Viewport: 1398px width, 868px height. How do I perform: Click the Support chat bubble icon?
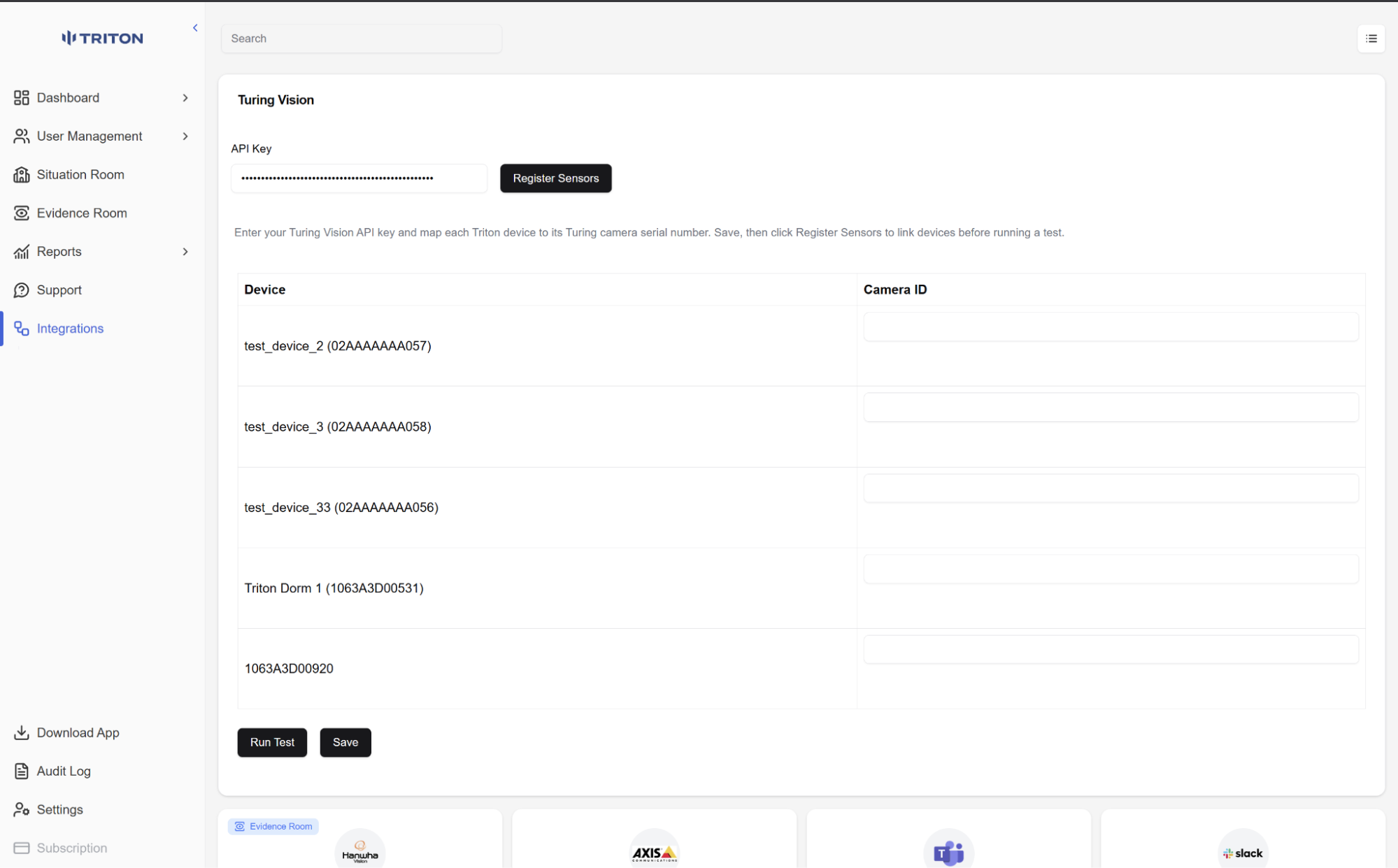22,290
